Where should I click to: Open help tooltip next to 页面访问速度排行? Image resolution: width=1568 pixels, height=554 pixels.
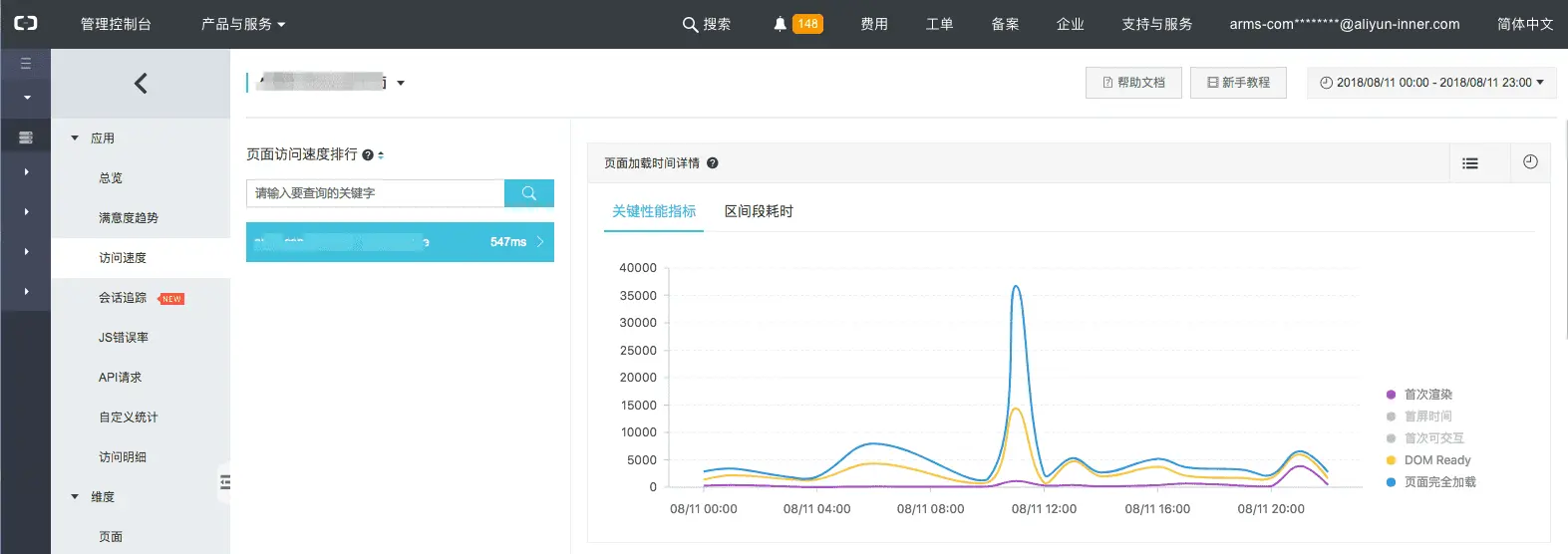(x=368, y=155)
